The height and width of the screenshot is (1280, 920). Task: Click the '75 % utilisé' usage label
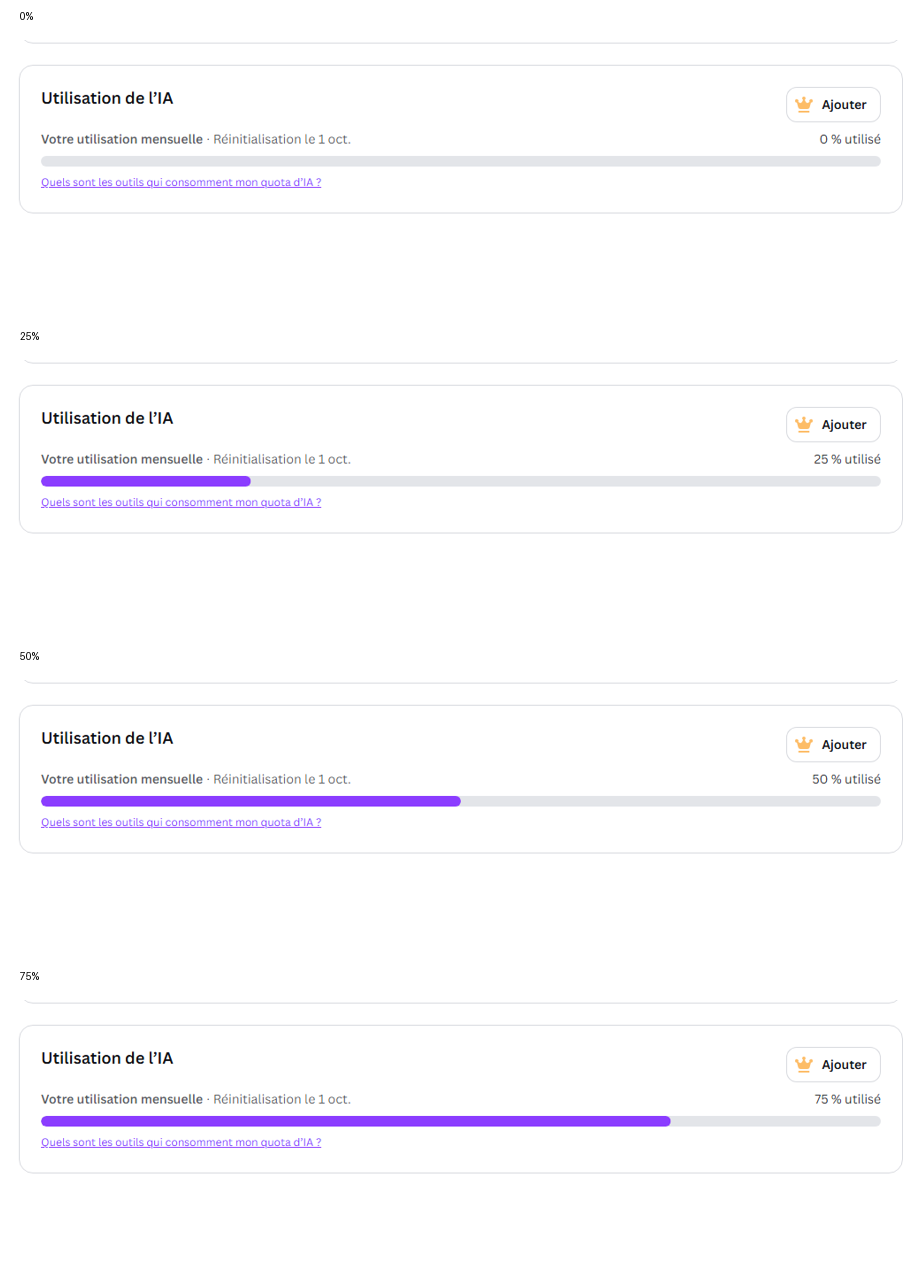click(847, 1099)
